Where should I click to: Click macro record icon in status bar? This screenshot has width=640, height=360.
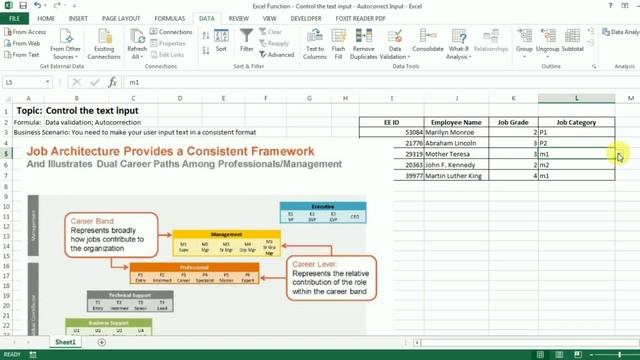pos(33,355)
